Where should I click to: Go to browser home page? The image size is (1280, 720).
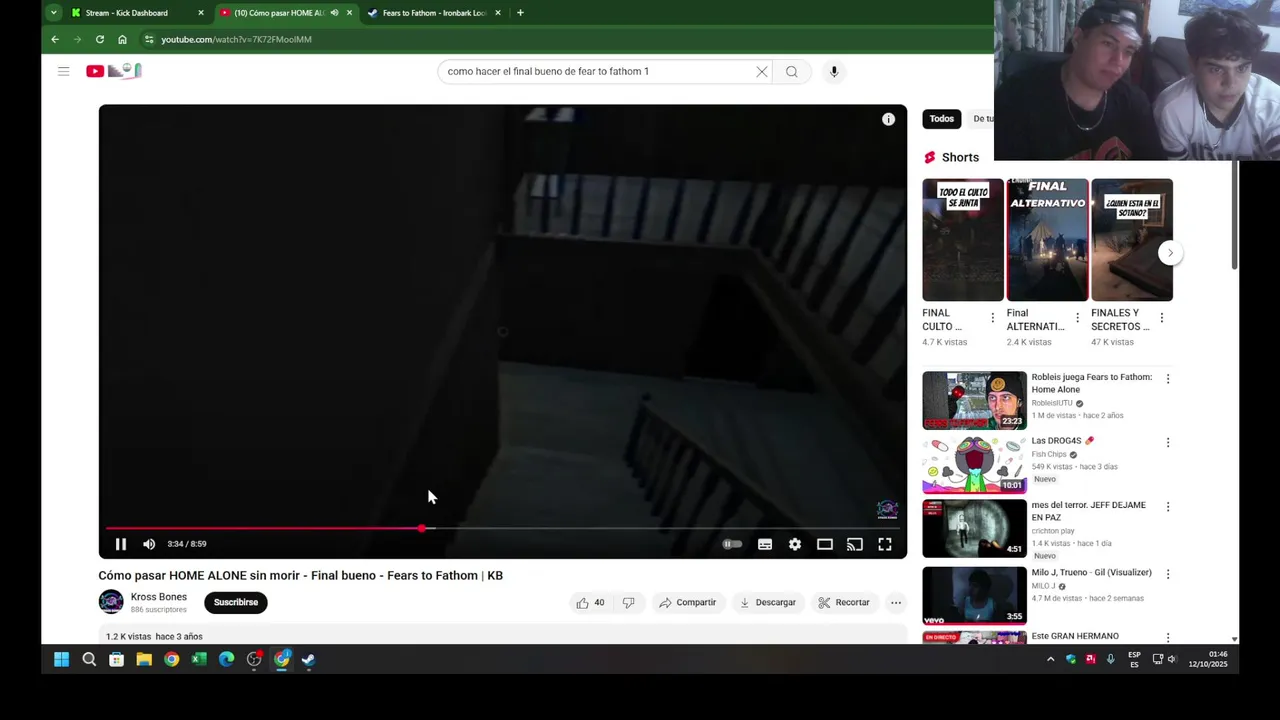[122, 39]
